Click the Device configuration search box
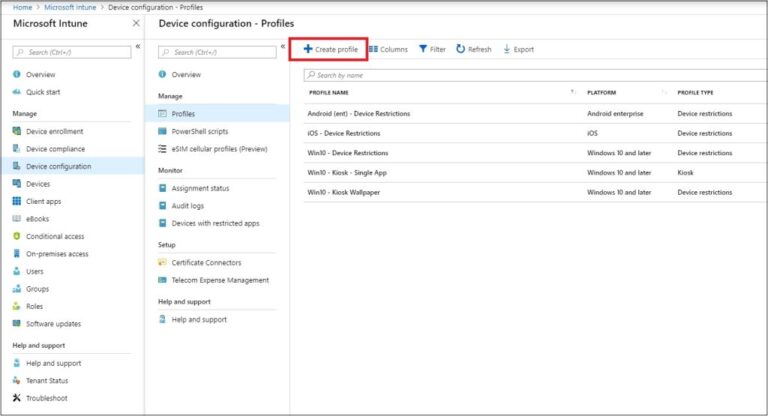768x416 pixels. [x=217, y=52]
